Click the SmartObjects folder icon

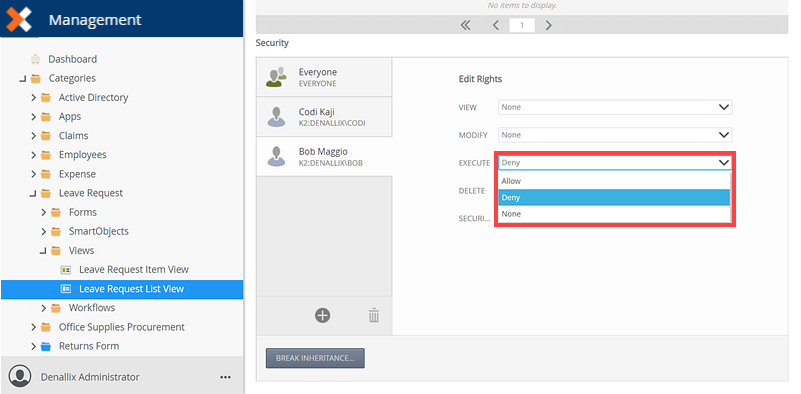[x=56, y=232]
